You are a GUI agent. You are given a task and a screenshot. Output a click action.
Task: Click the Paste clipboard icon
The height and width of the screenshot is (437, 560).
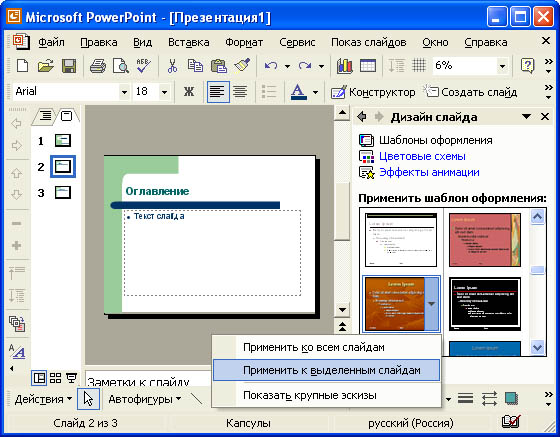click(219, 66)
